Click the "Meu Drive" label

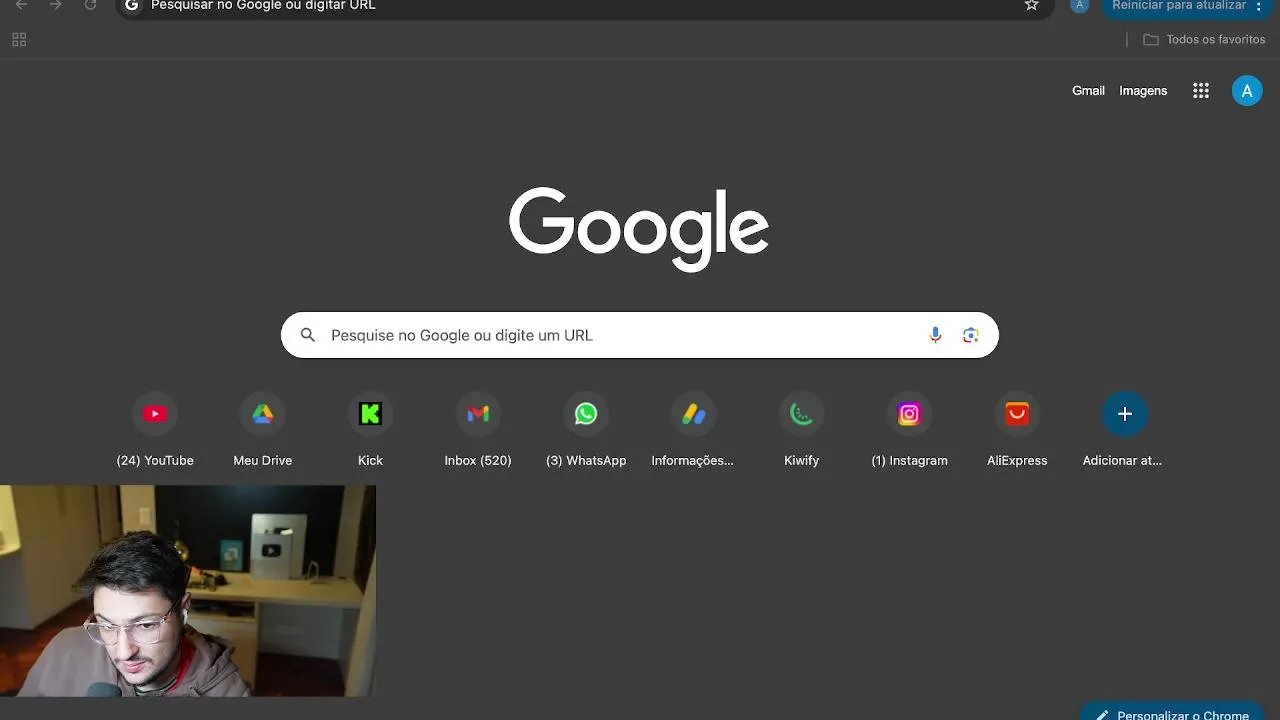263,461
